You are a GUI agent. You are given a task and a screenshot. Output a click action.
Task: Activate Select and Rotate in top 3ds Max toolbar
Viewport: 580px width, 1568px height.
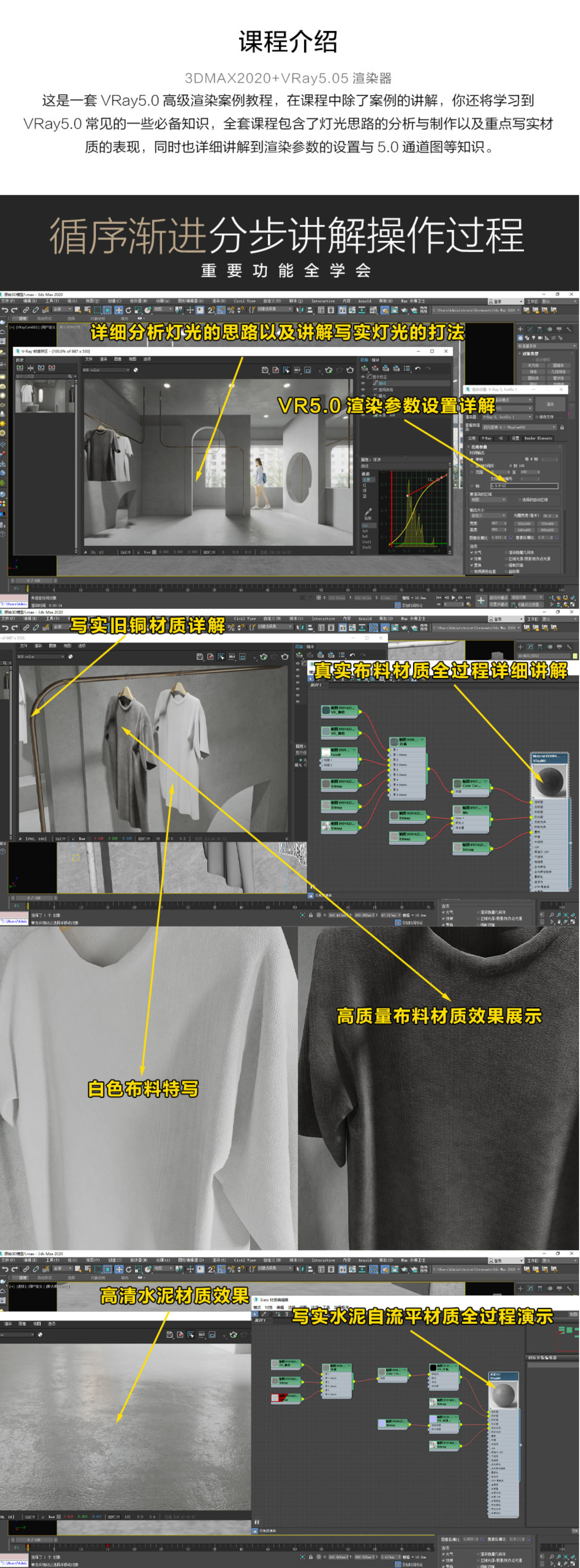pyautogui.click(x=128, y=311)
